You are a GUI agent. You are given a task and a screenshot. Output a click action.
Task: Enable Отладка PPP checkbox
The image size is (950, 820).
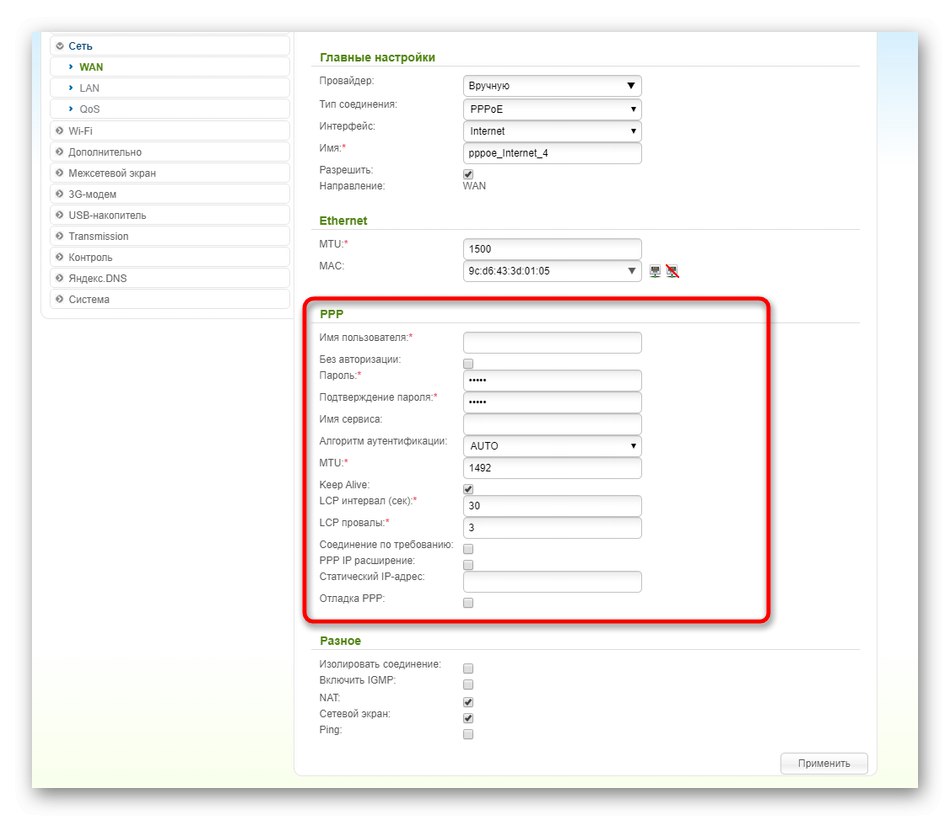click(468, 603)
